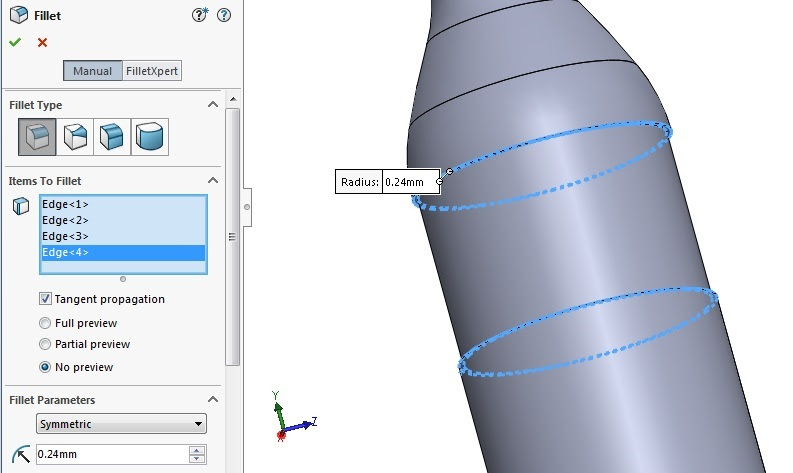Click the panel scrollbar up arrow

[x=233, y=99]
